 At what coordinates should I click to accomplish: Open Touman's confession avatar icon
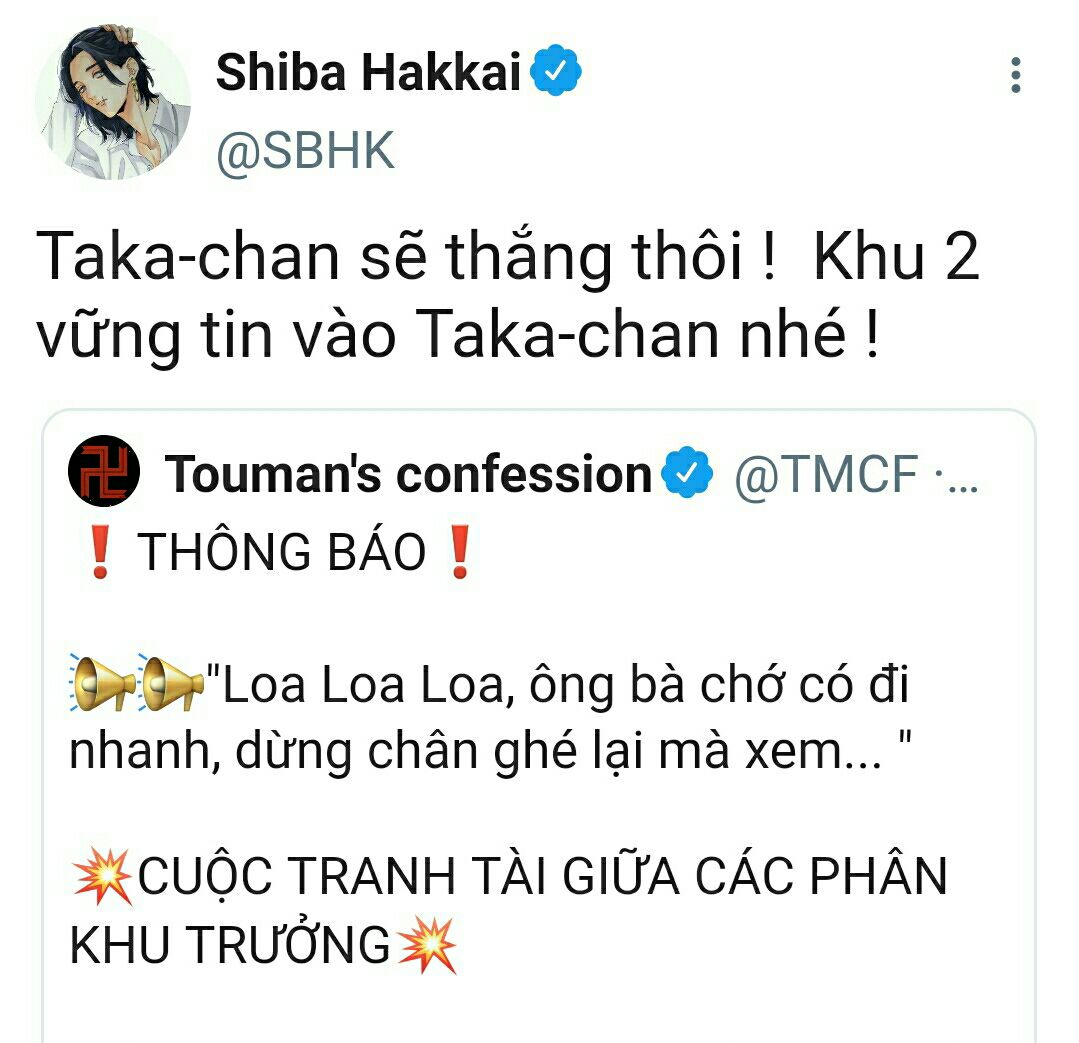click(104, 471)
